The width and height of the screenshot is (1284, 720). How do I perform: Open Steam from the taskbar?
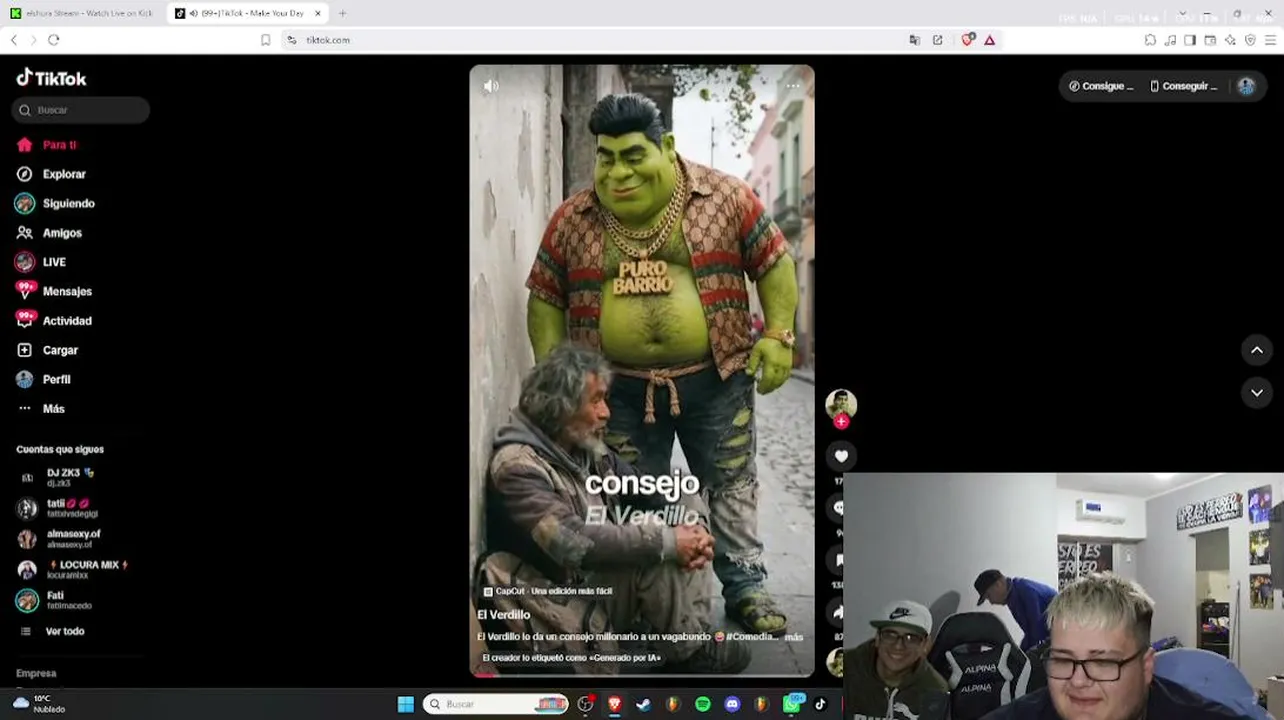pos(643,704)
